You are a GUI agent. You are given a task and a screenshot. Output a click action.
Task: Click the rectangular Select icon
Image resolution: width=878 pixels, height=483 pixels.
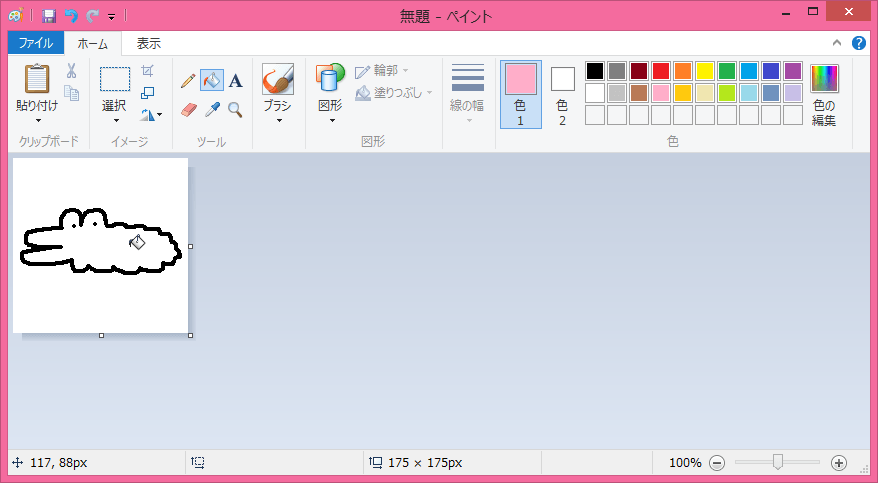[x=115, y=79]
